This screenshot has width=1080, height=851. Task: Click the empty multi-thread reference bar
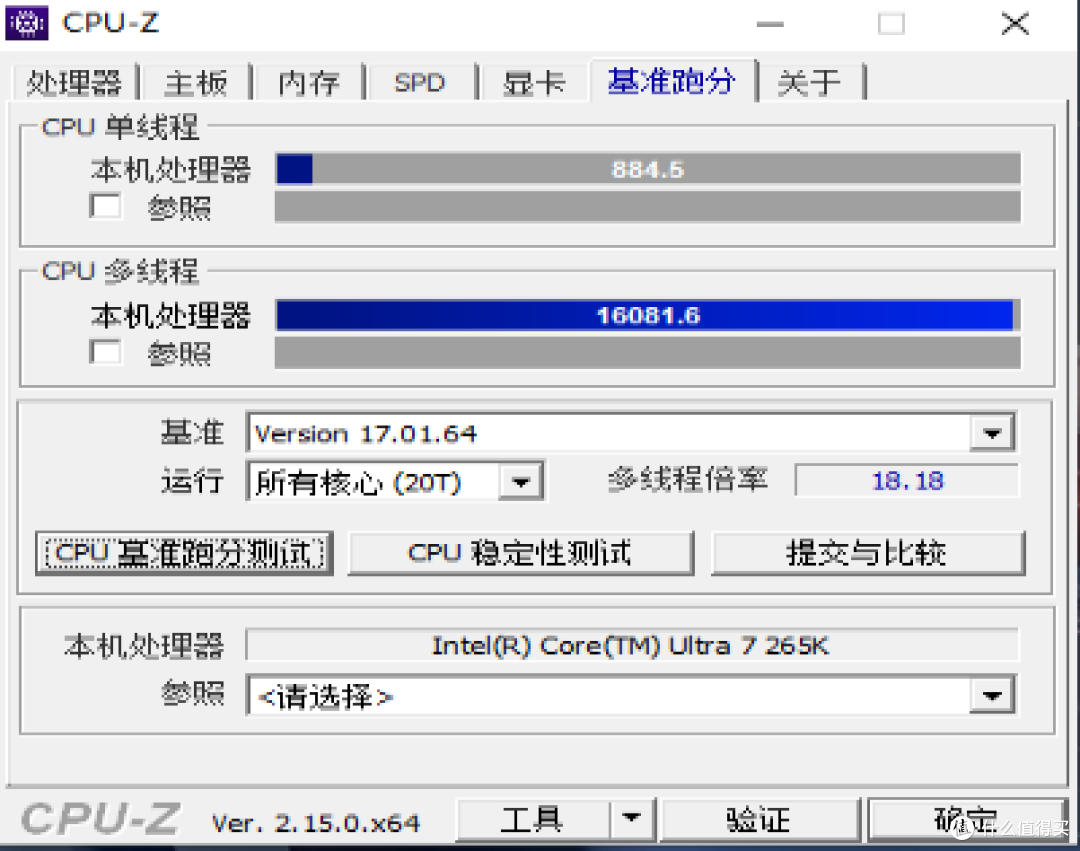647,353
